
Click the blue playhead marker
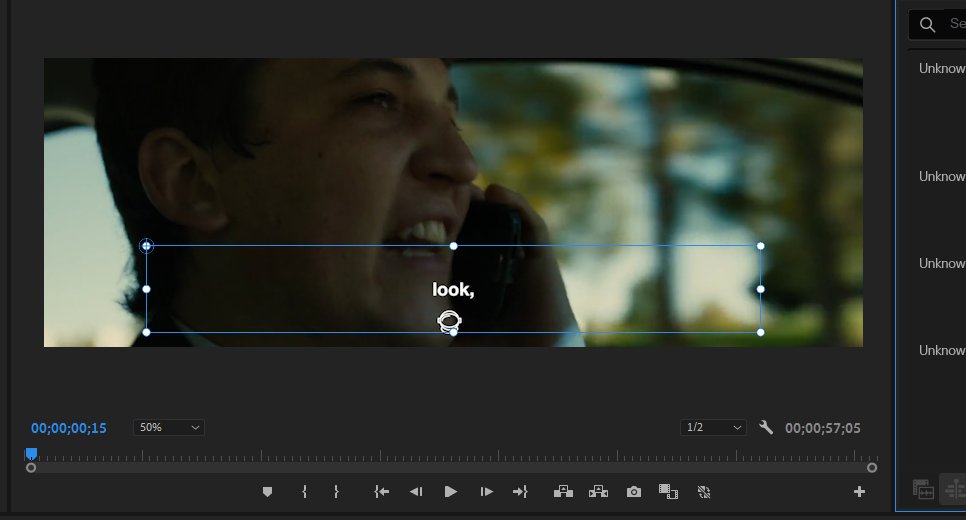(31, 454)
